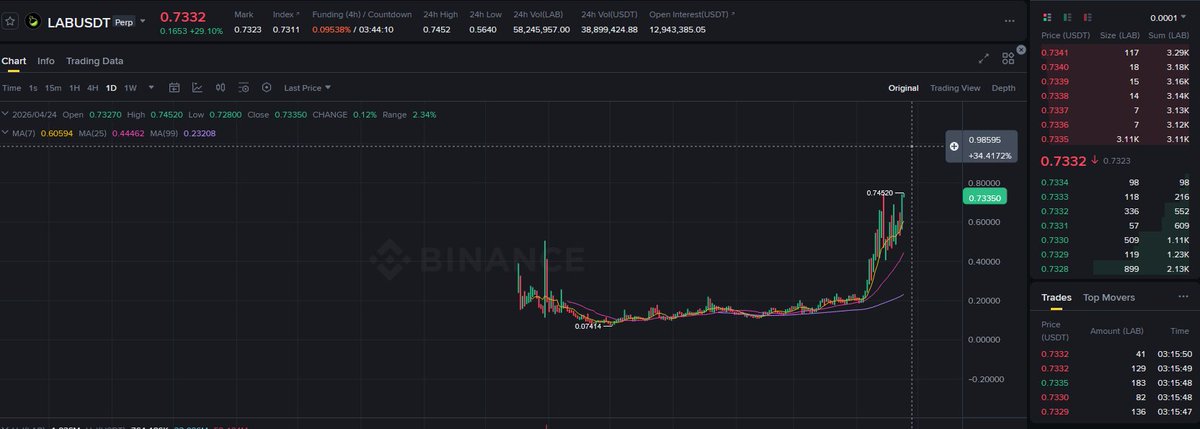Select bid price 0.7334 in order book
The image size is (1200, 429).
[1054, 183]
